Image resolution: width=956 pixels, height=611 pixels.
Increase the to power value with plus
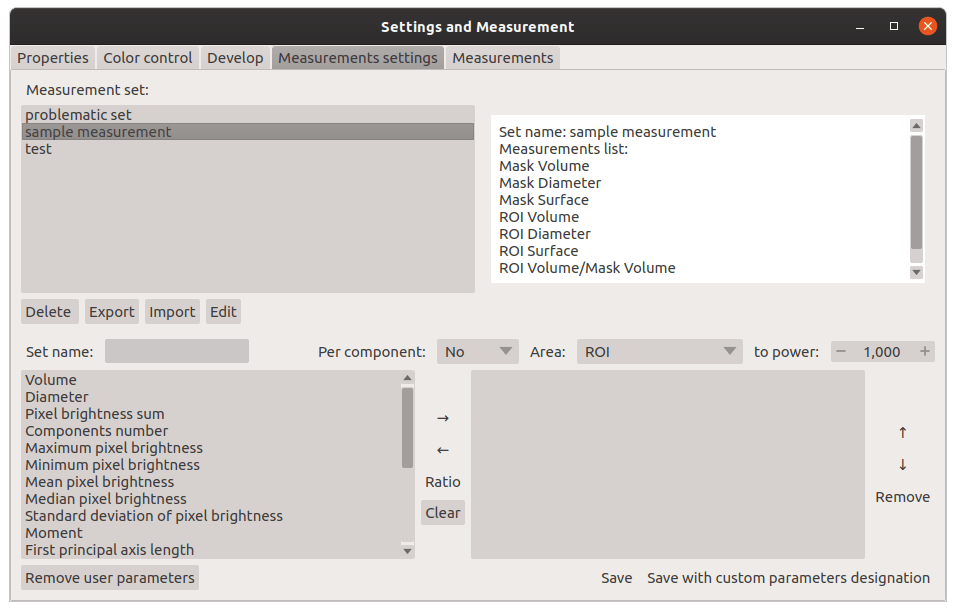[924, 352]
